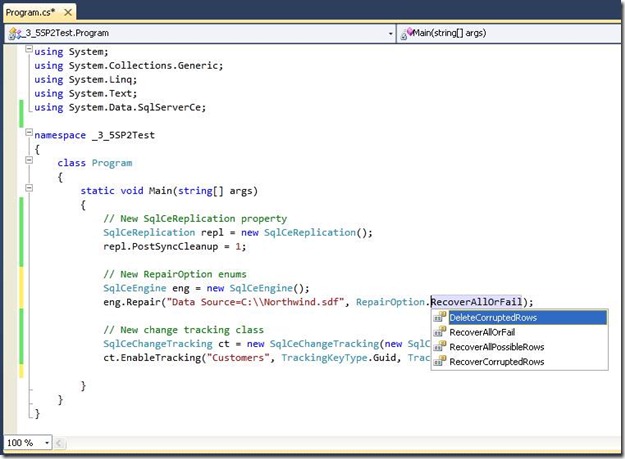Open the _3_5SP2Test.Program types dropdown

(x=388, y=33)
